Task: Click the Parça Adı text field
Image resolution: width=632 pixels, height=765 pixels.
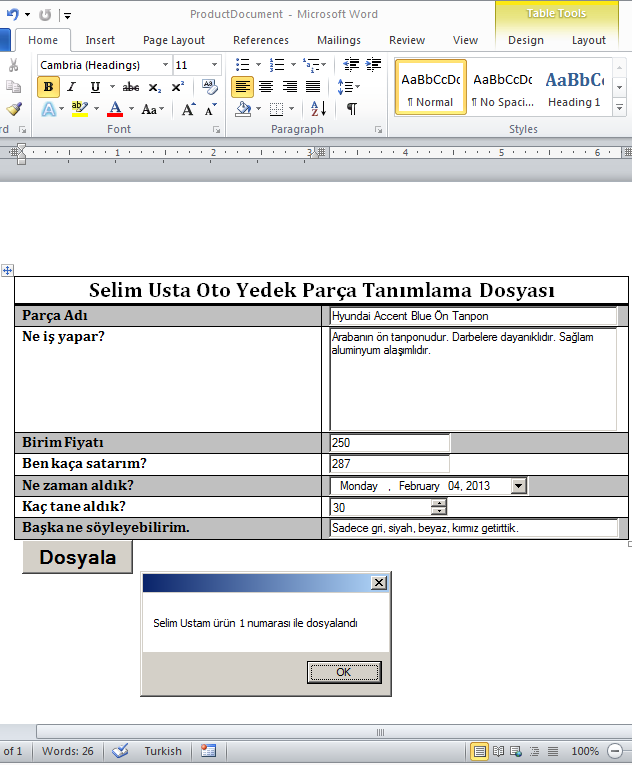Action: tap(473, 316)
